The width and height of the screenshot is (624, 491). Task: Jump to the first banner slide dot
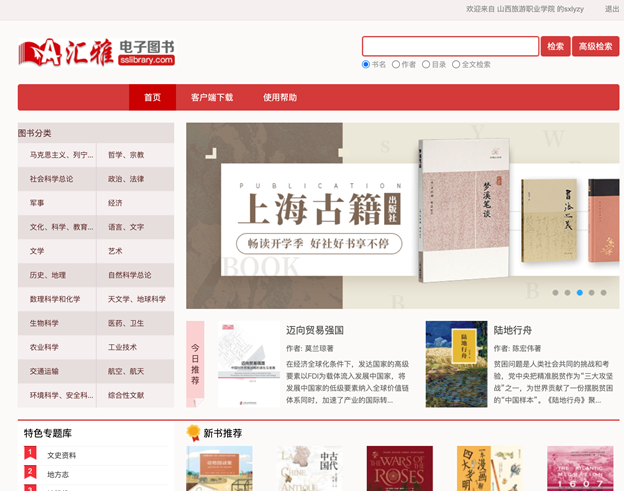coord(556,293)
